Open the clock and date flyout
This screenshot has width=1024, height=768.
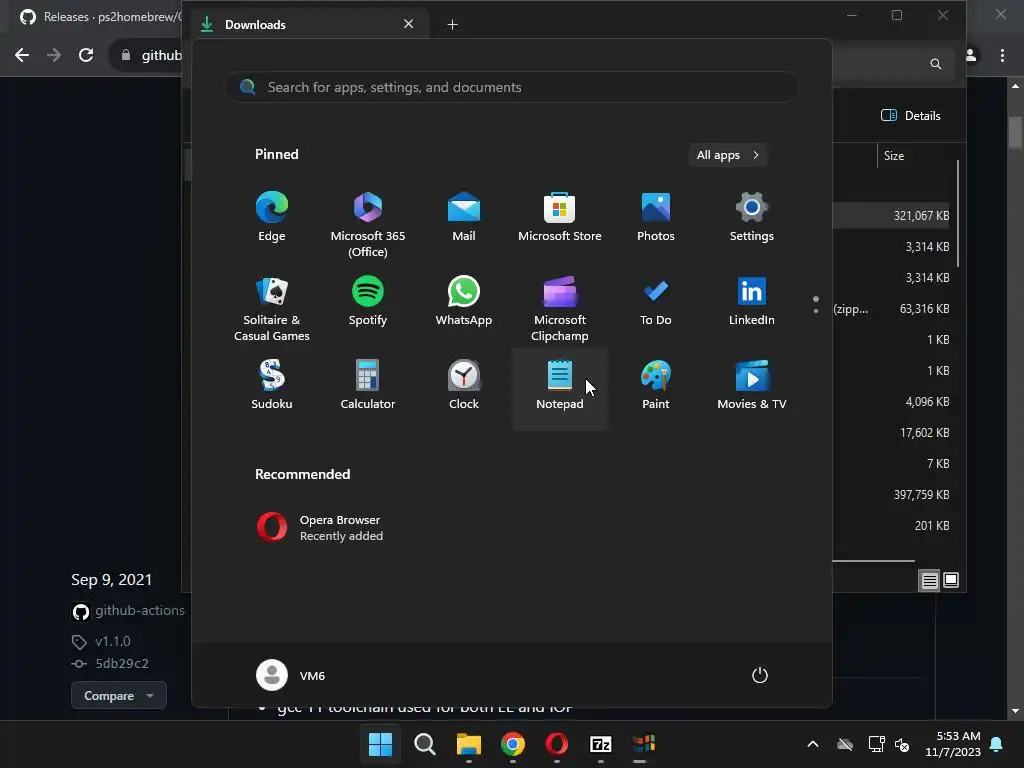953,744
